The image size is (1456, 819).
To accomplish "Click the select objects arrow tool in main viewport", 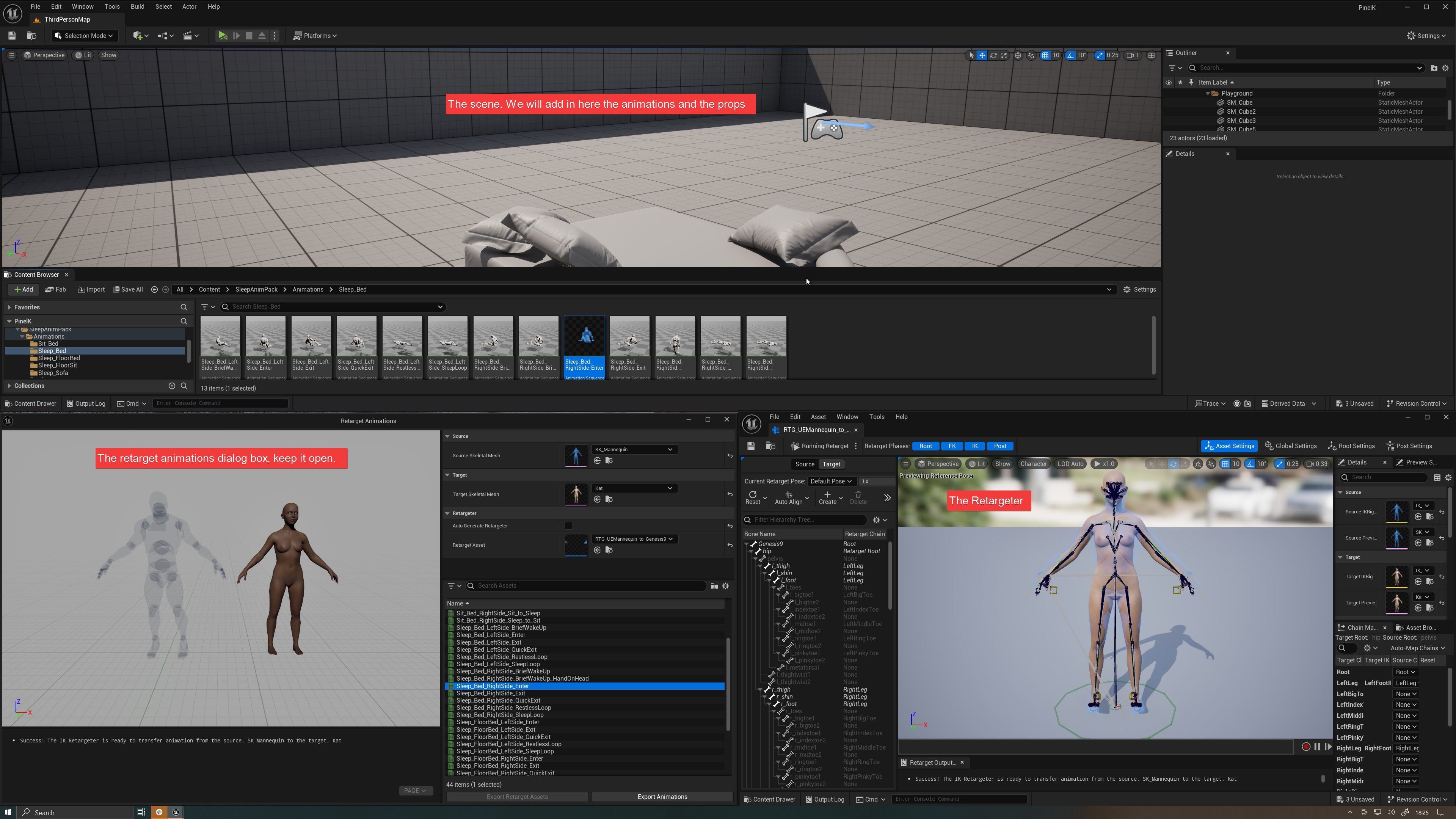I will [x=971, y=55].
